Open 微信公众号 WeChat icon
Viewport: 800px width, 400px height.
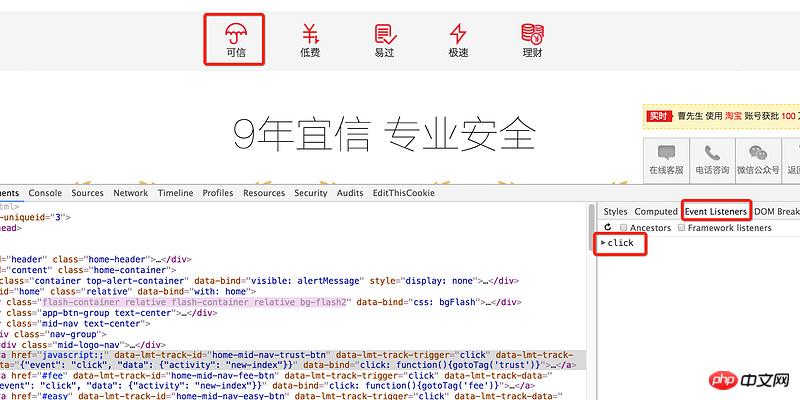pyautogui.click(x=758, y=153)
